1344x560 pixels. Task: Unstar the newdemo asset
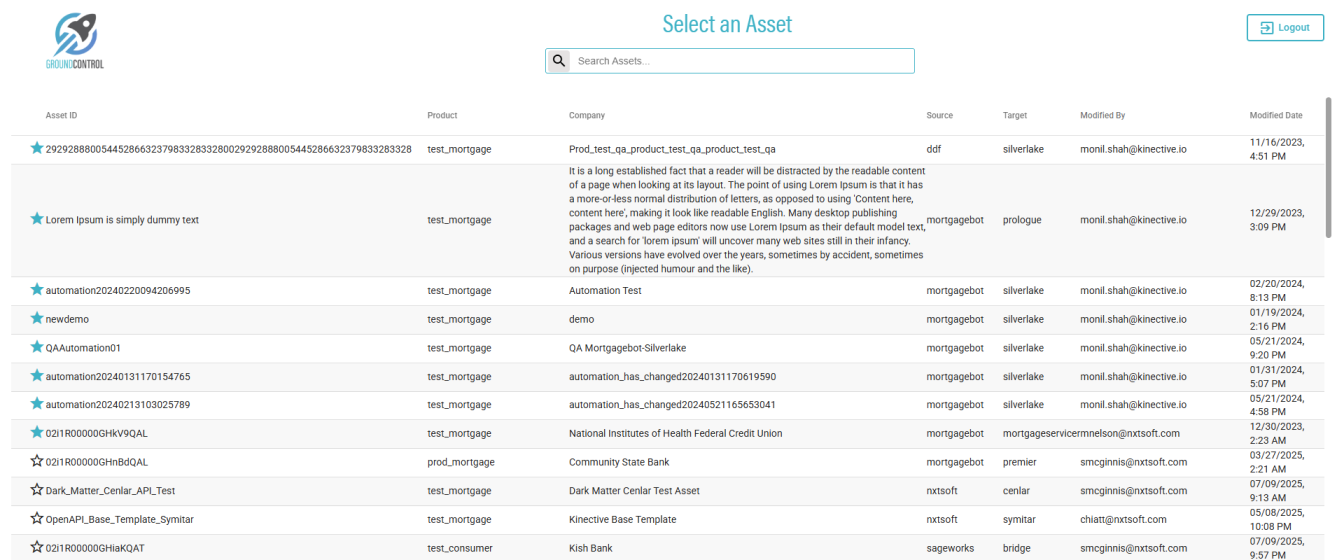click(37, 319)
